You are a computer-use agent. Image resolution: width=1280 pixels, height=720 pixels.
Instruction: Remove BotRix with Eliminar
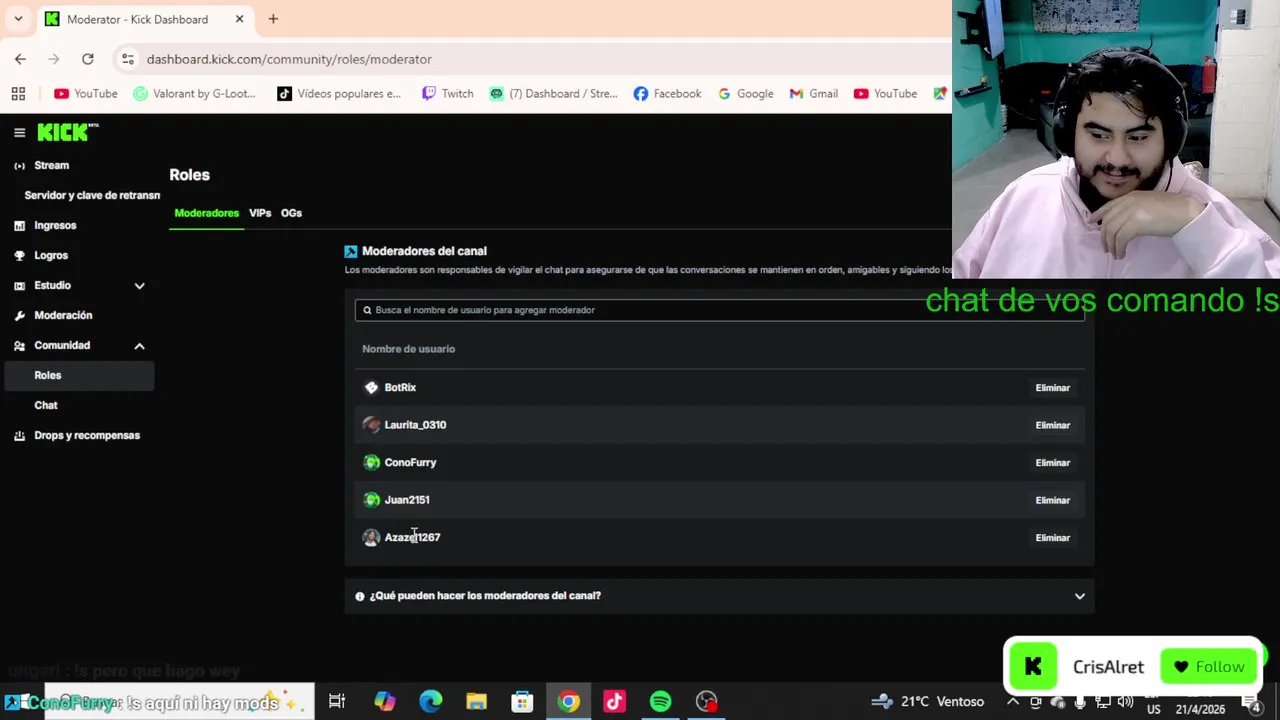pyautogui.click(x=1052, y=388)
